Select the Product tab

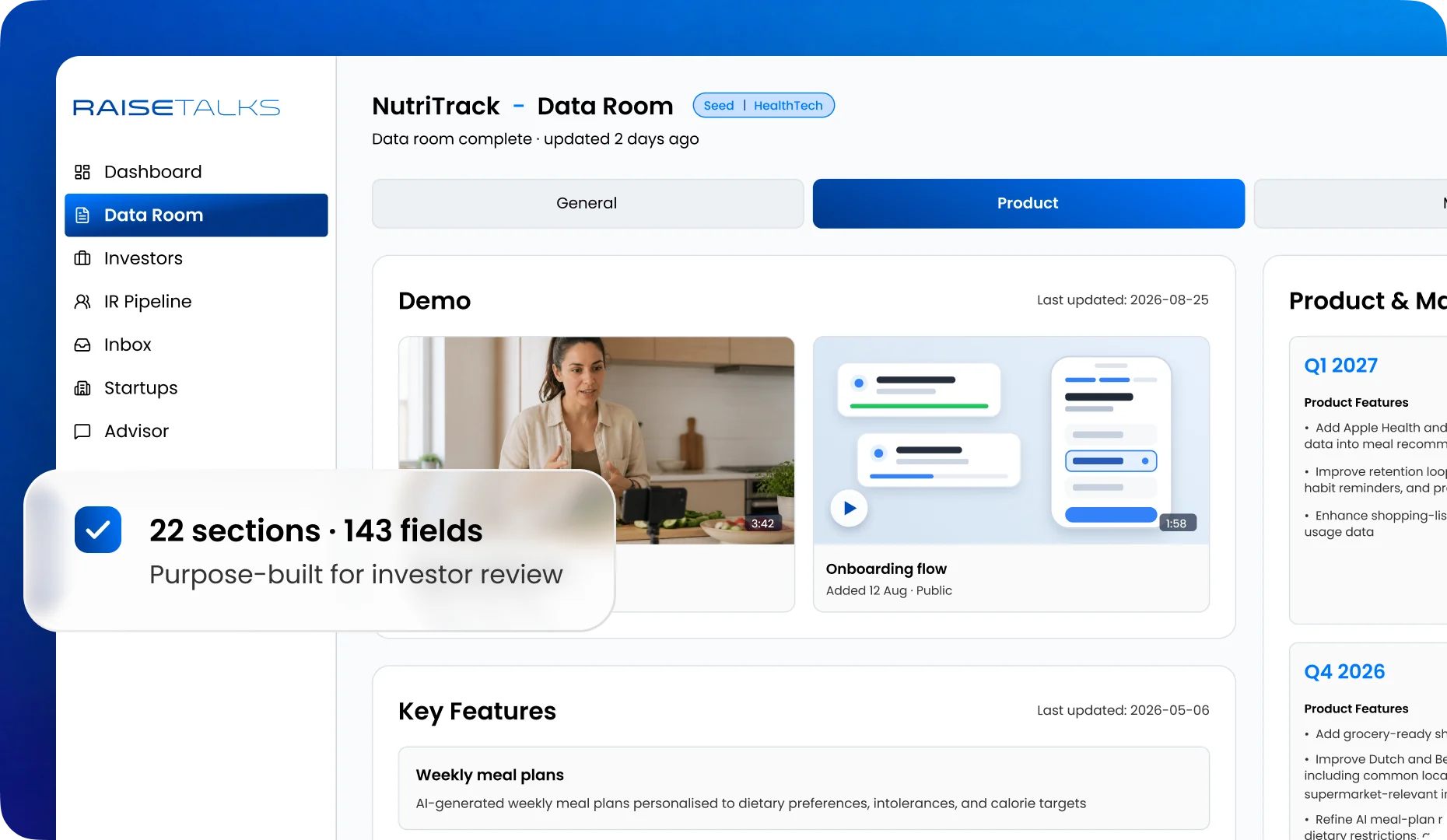click(x=1028, y=203)
